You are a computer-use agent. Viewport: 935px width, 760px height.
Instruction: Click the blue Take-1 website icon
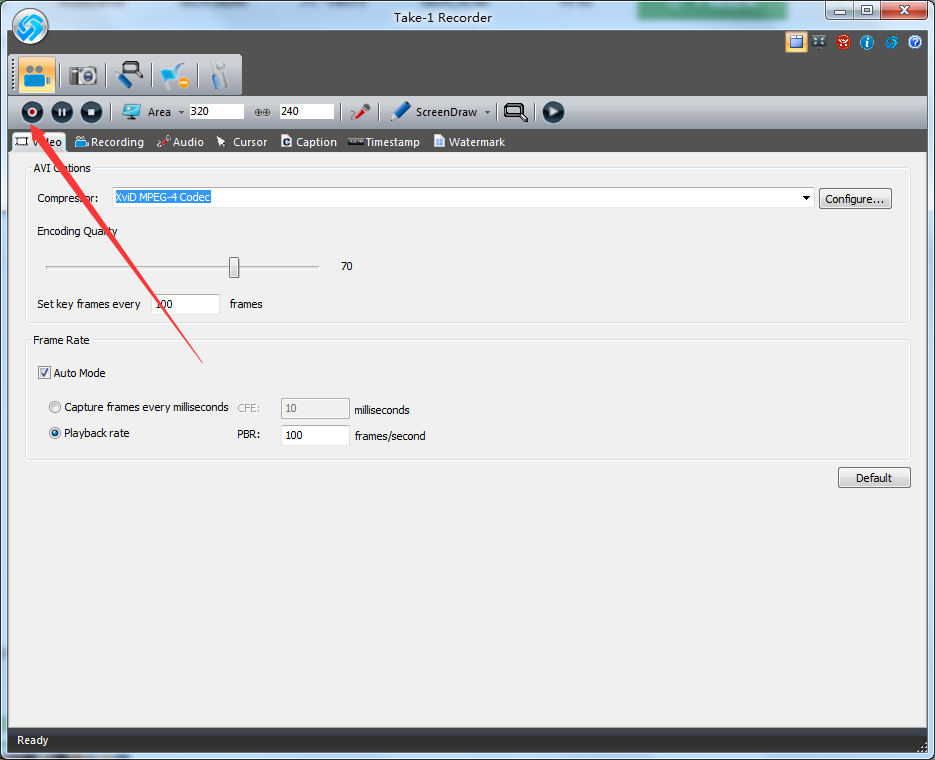[891, 42]
